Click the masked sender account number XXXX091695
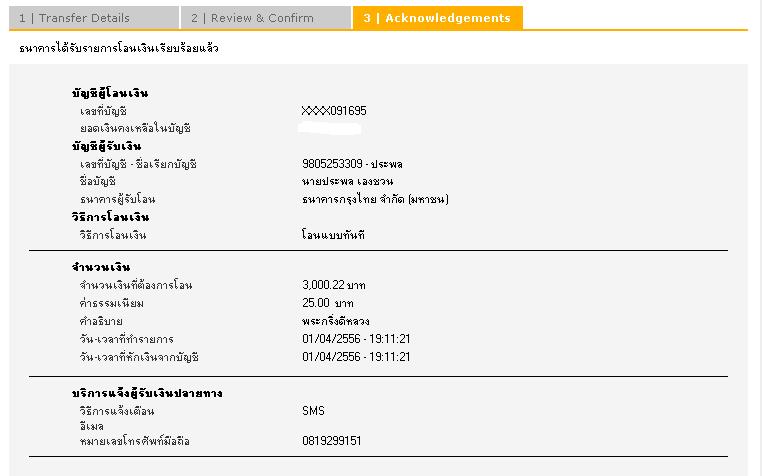 [x=334, y=111]
